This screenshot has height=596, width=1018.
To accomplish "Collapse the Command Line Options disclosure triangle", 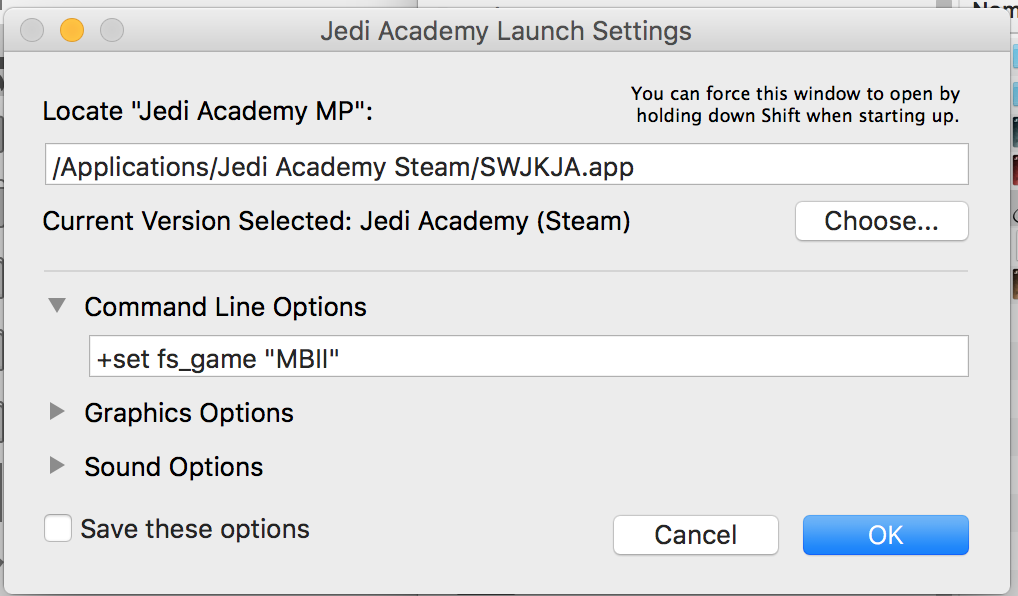I will (58, 306).
